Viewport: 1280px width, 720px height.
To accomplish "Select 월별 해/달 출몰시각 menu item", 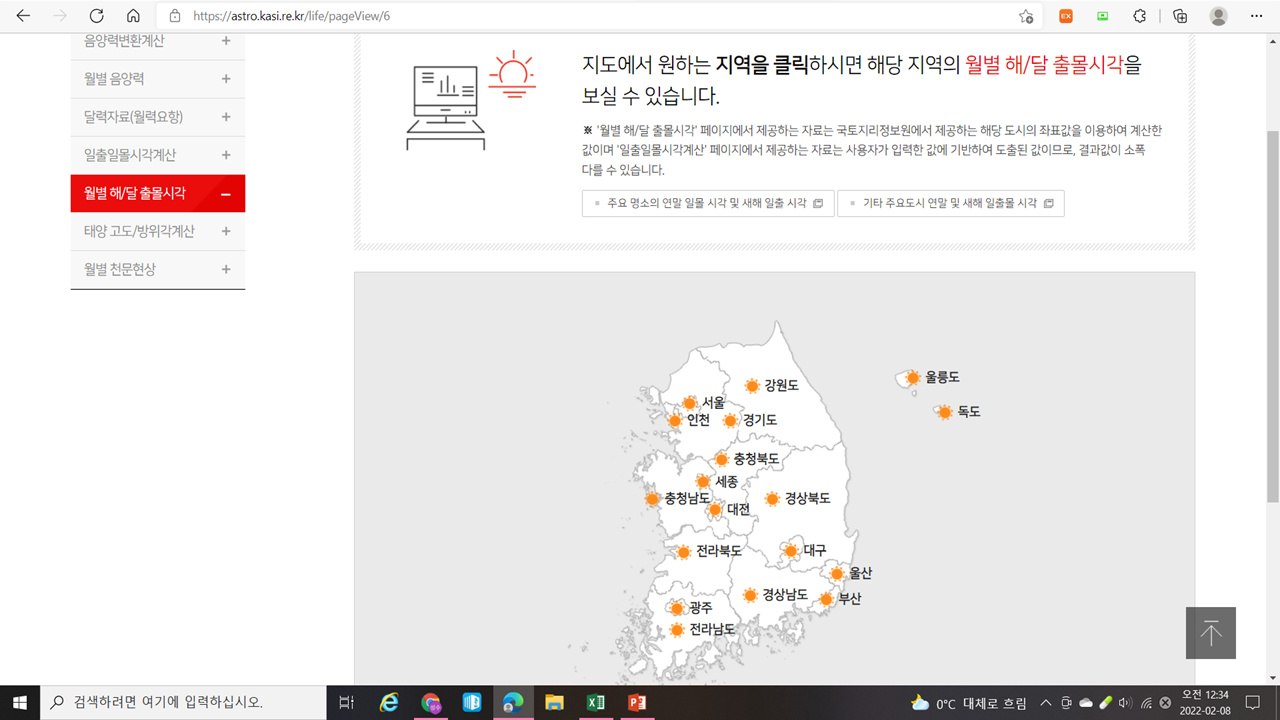I will pos(158,193).
